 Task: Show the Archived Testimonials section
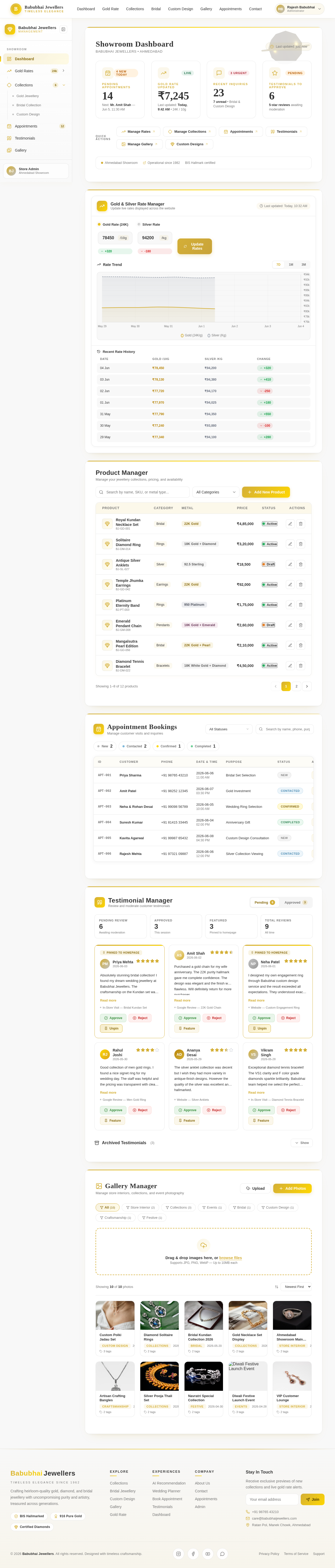pyautogui.click(x=301, y=1143)
